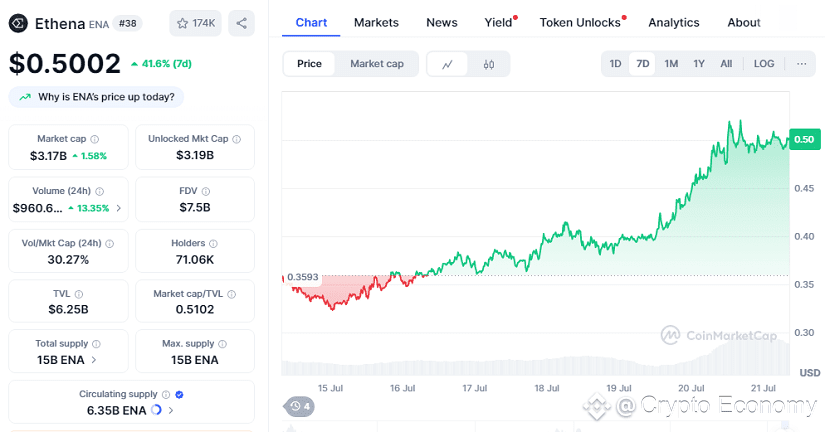The image size is (825, 432).
Task: Click the Holders info icon
Action: click(x=213, y=244)
